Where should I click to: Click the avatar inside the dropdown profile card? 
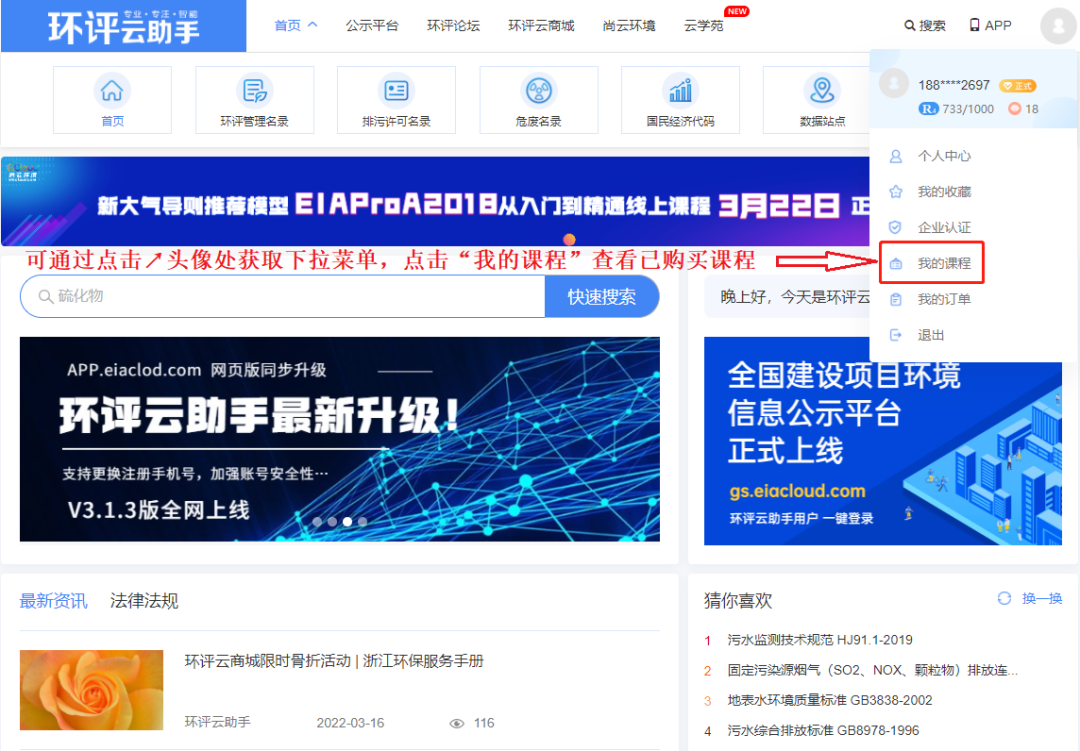pyautogui.click(x=894, y=84)
